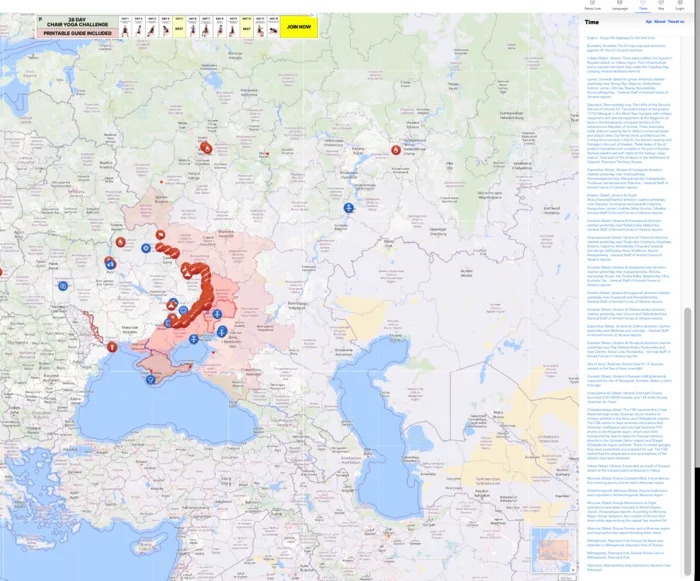Open the Dnipropetrovsk Oblast overnight missiles entry
Screen dimensions: 700x581
click(x=627, y=397)
